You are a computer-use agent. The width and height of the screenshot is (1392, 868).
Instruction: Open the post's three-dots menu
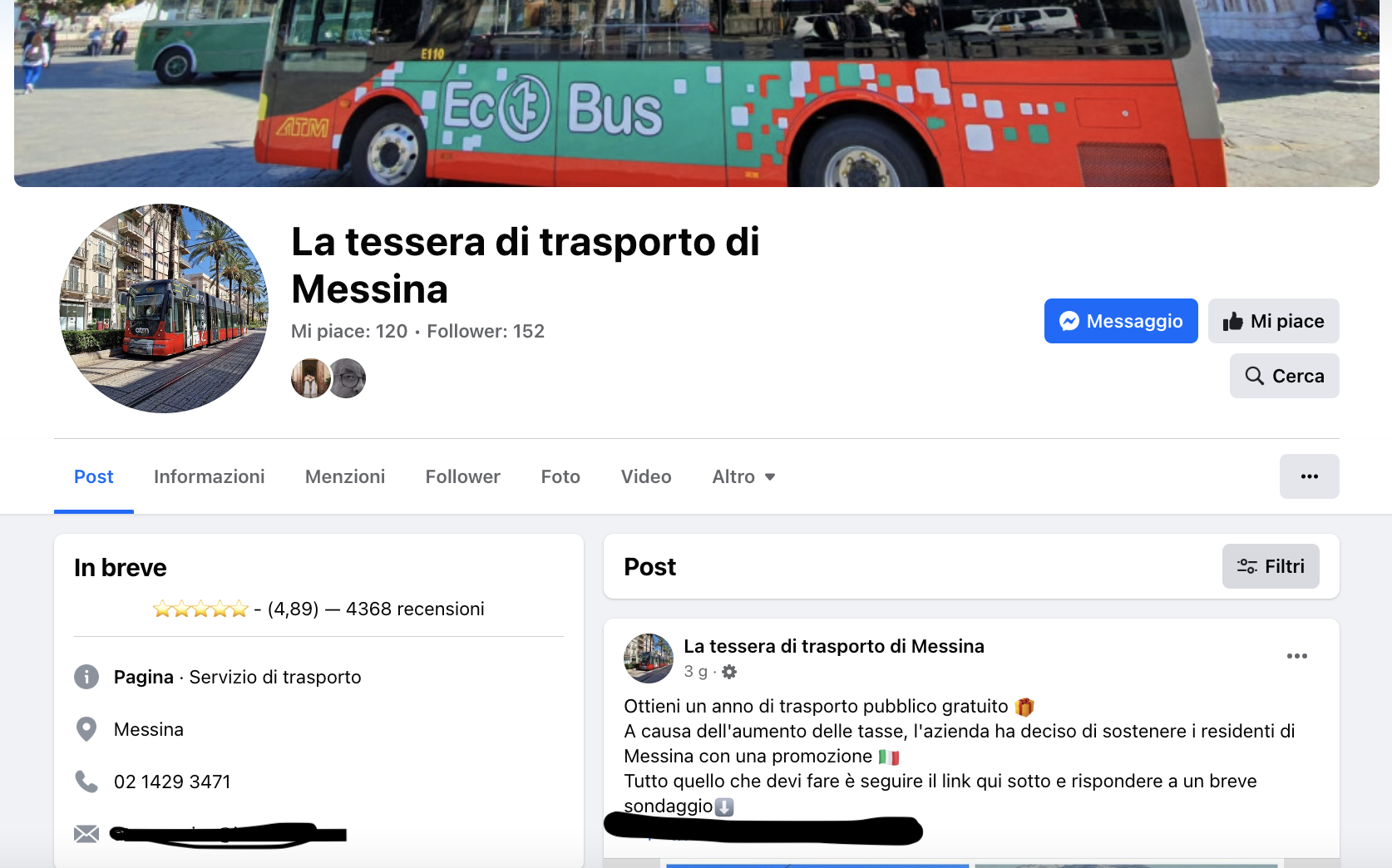pos(1296,656)
